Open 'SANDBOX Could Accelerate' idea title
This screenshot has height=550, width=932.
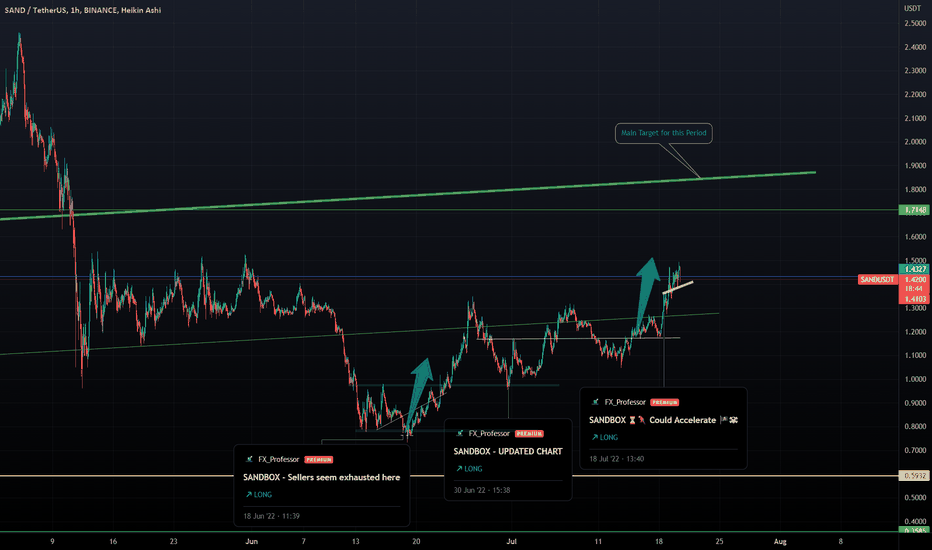point(663,420)
